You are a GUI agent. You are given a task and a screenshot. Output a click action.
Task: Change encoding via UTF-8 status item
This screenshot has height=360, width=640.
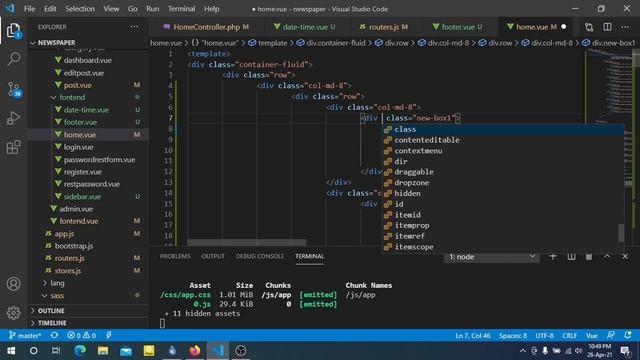click(544, 336)
